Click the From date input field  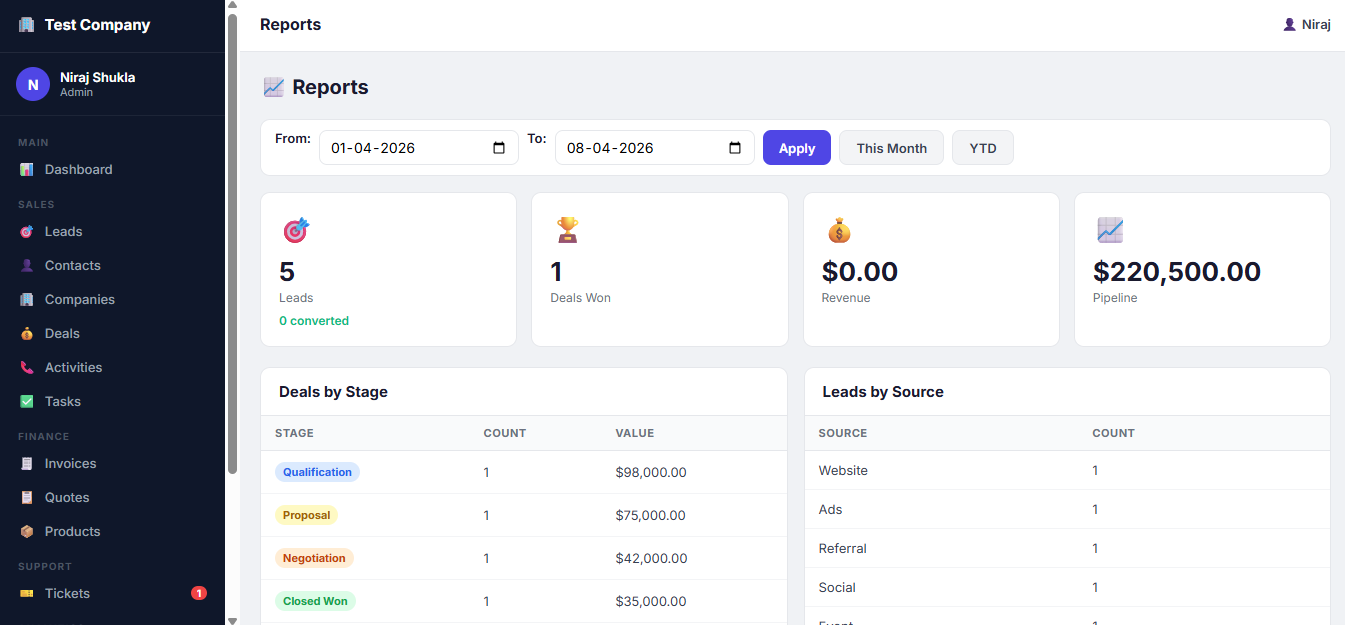[405, 148]
